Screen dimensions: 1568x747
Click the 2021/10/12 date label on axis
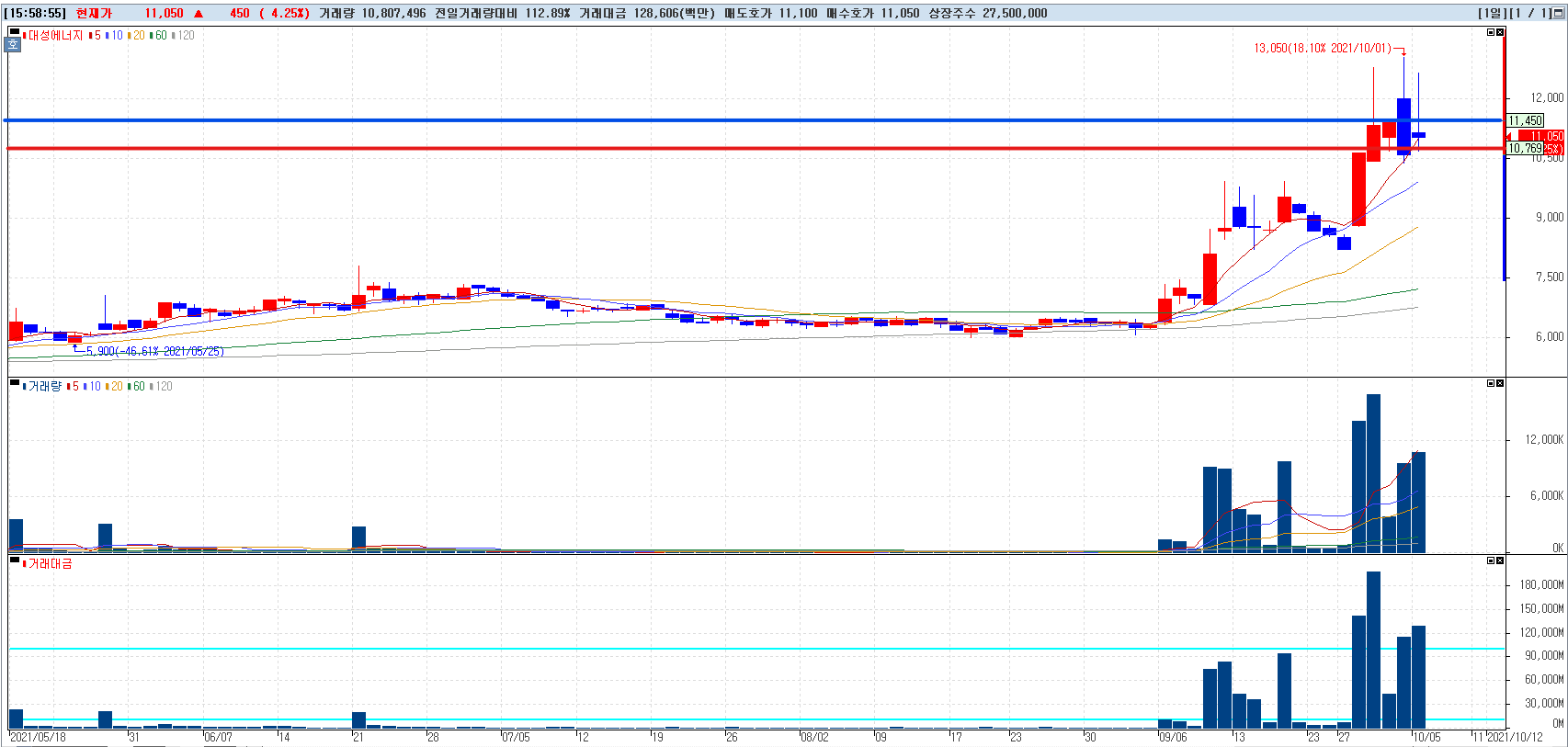tap(1515, 738)
